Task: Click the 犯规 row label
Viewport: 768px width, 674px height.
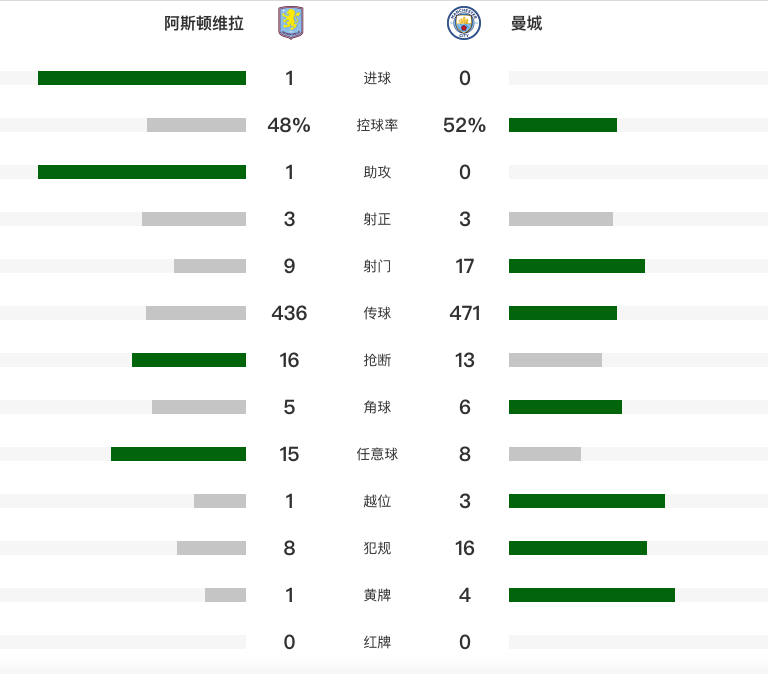Action: click(x=377, y=548)
